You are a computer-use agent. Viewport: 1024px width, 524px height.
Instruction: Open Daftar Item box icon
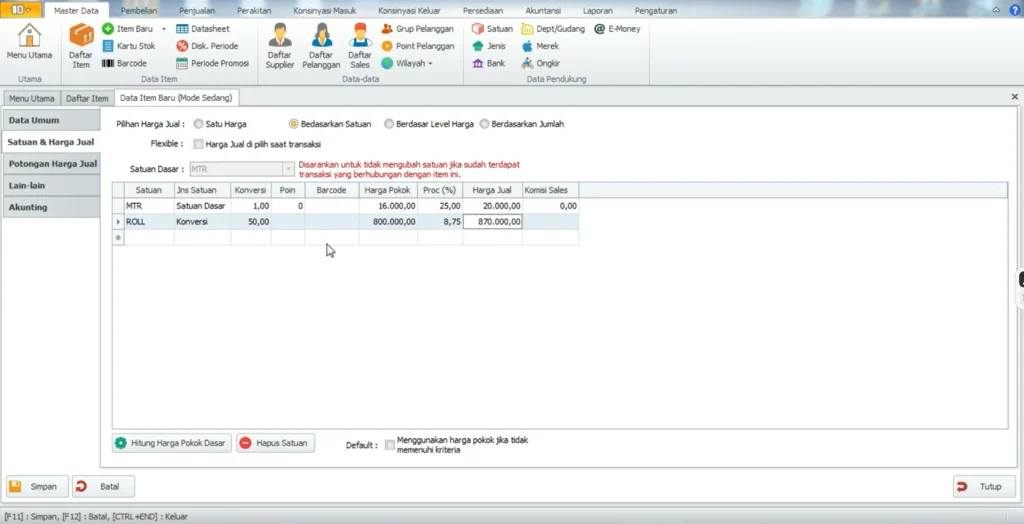[x=81, y=35]
